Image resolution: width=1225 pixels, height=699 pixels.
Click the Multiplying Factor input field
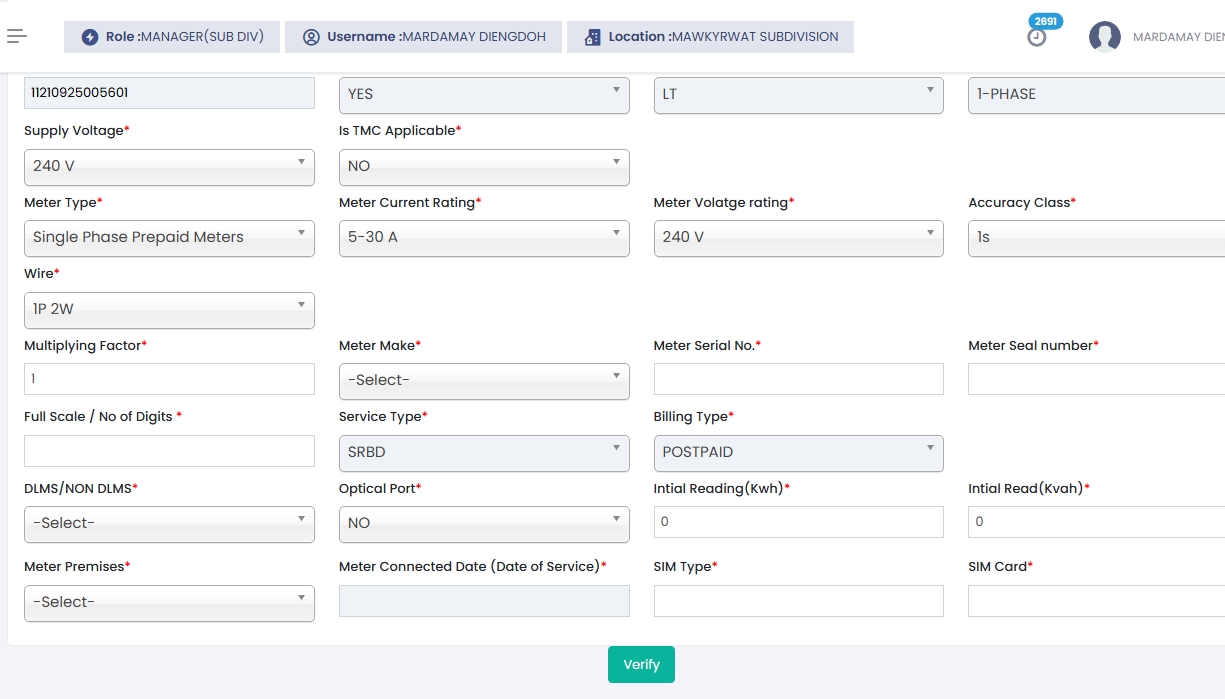[x=169, y=379]
